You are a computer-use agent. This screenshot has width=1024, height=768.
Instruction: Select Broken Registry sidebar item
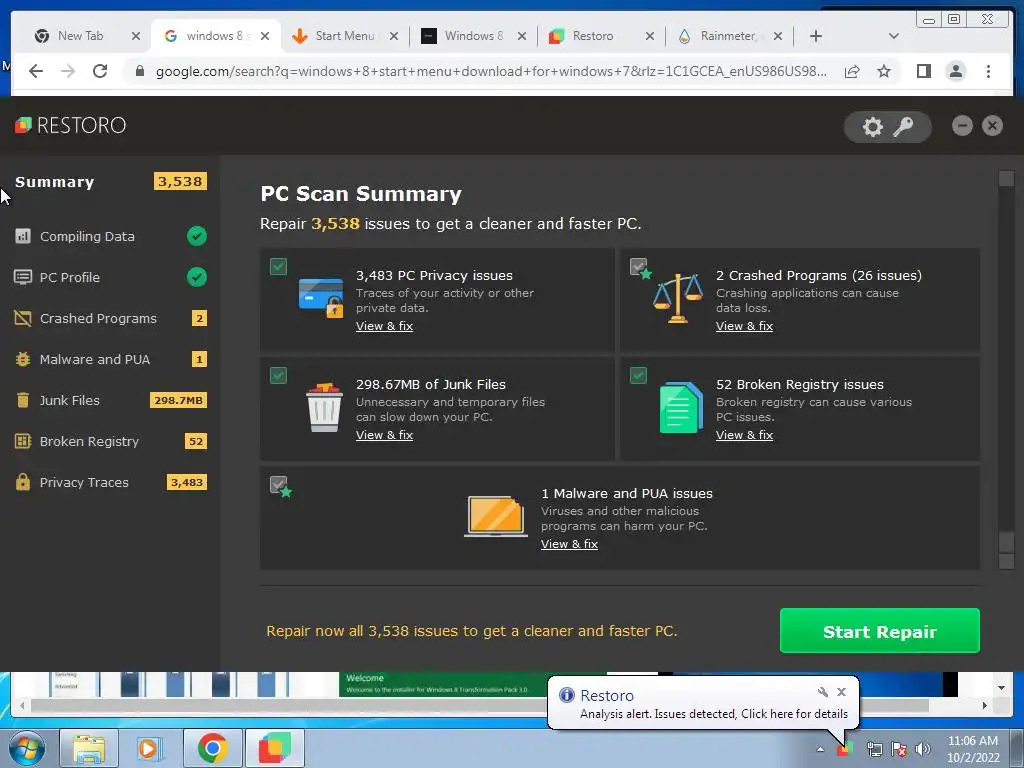point(110,441)
